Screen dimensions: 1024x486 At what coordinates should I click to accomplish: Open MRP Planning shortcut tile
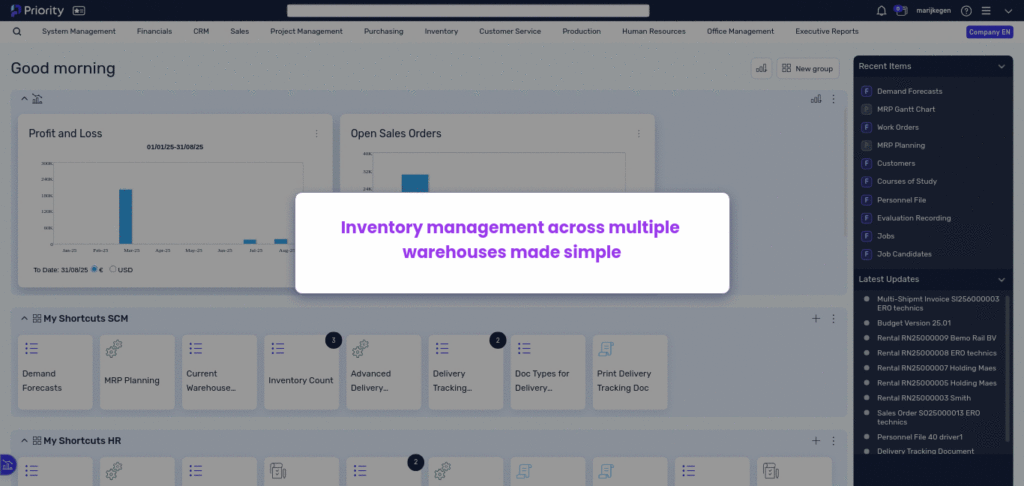click(137, 372)
